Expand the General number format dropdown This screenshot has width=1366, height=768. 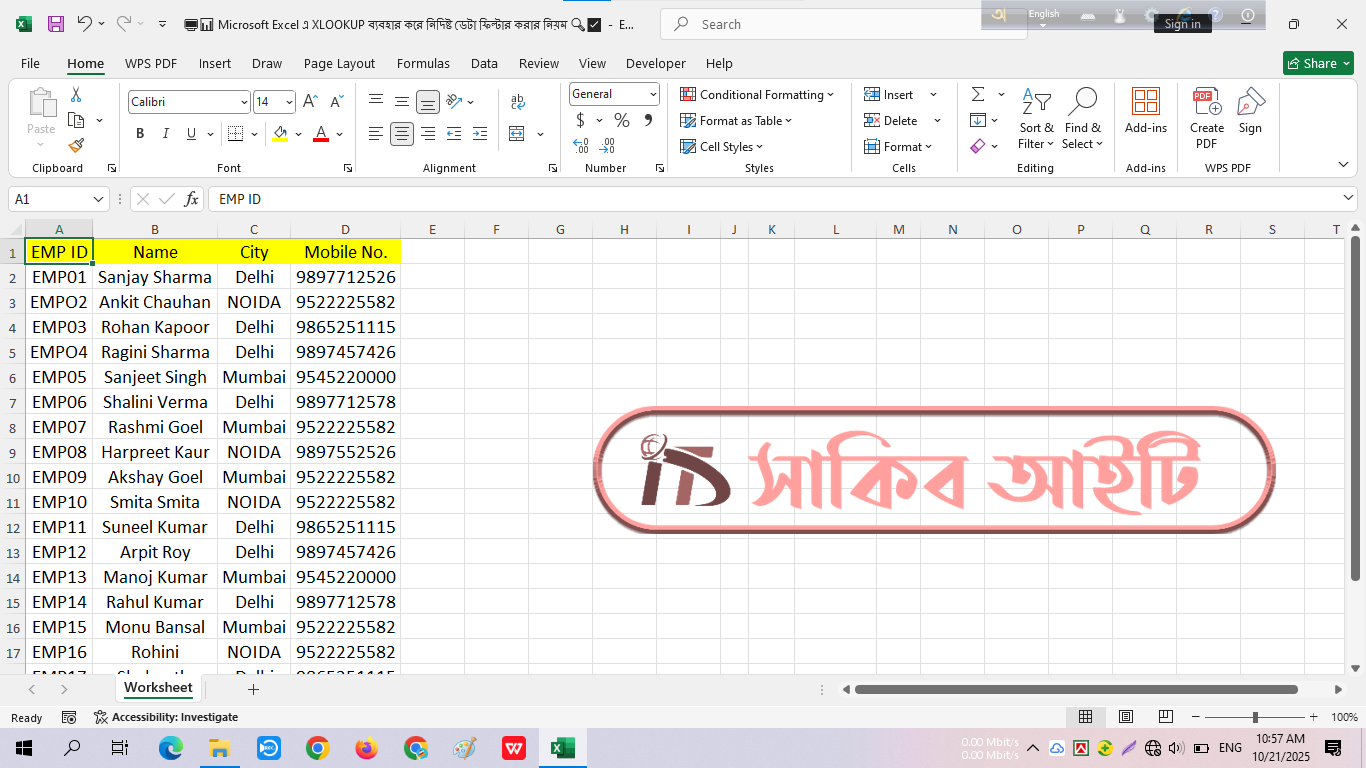(653, 94)
